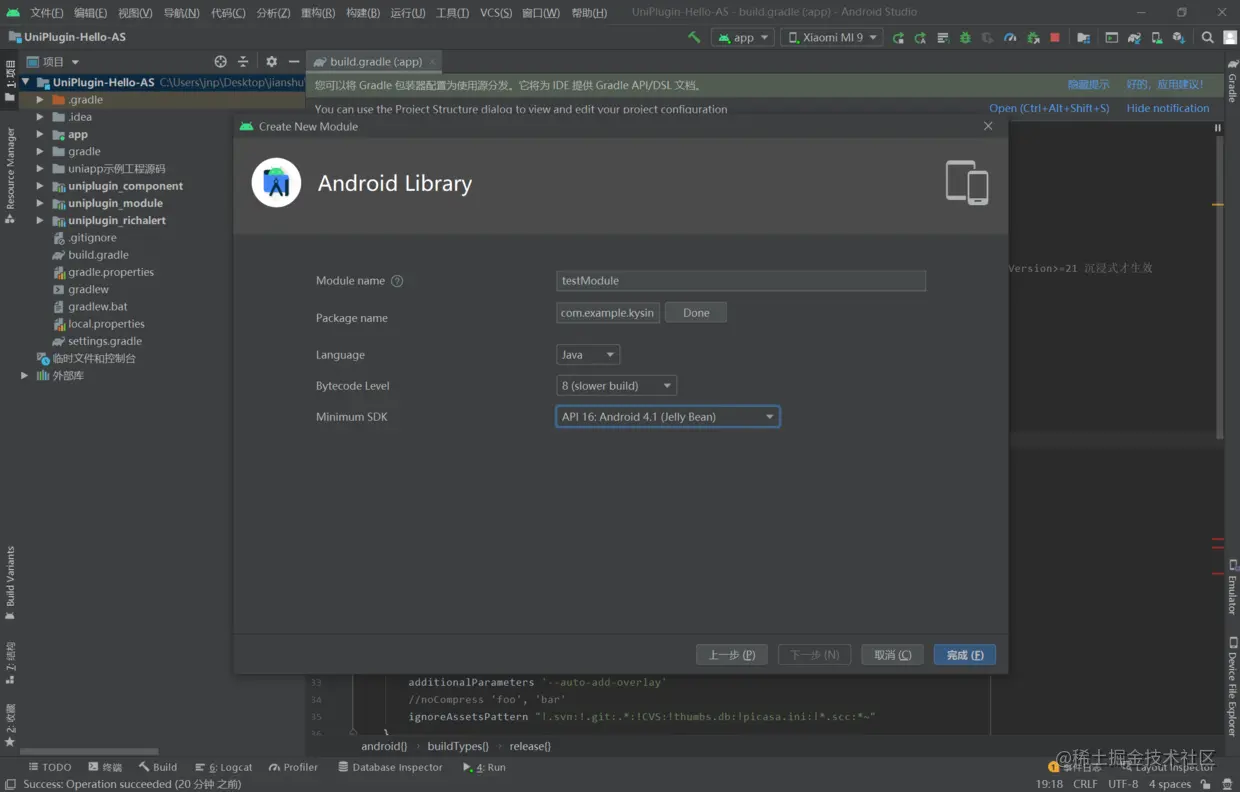Image resolution: width=1240 pixels, height=792 pixels.
Task: Open the VCS(S) menu
Action: click(x=496, y=13)
